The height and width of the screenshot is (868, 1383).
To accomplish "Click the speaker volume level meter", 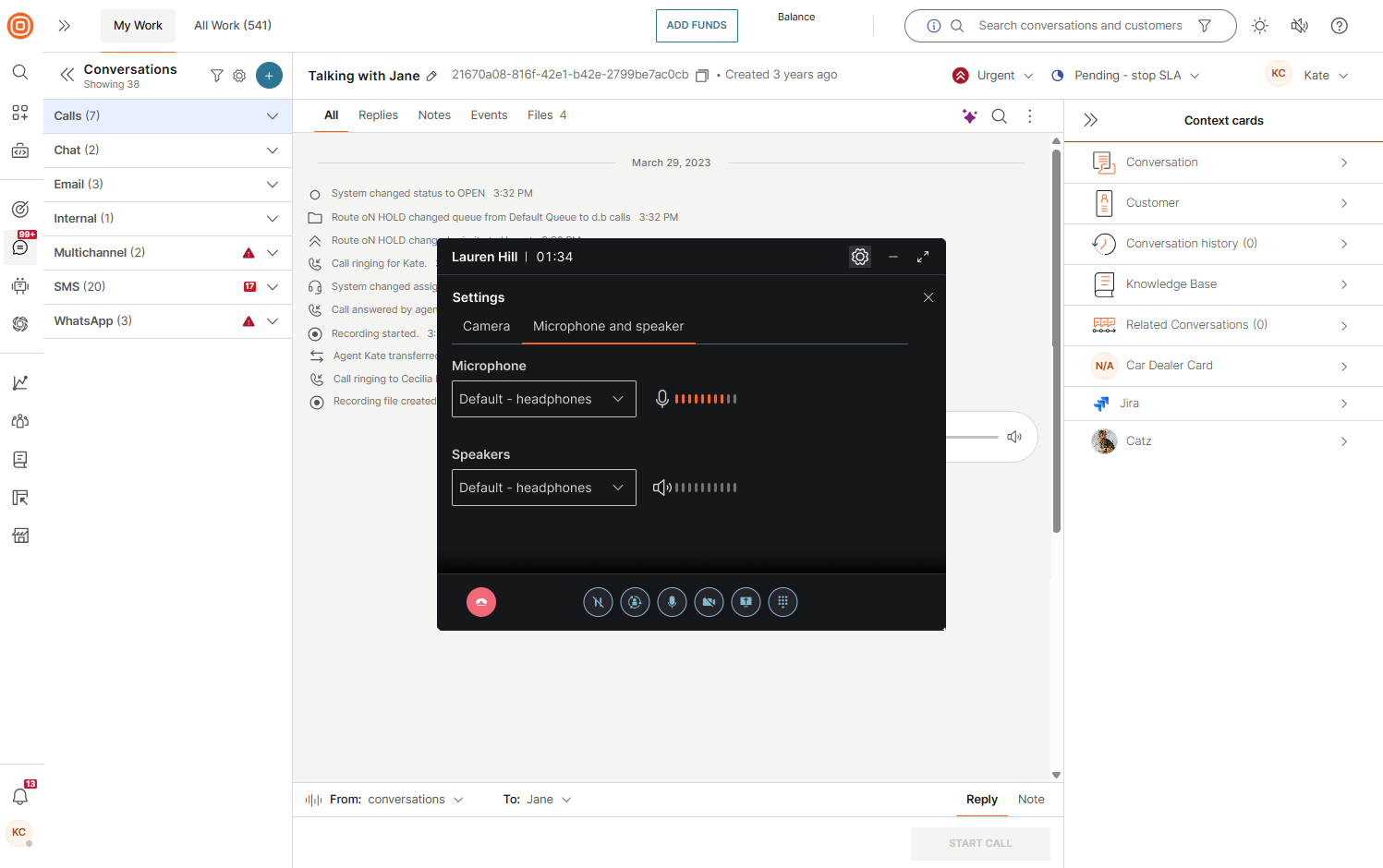I will (706, 488).
